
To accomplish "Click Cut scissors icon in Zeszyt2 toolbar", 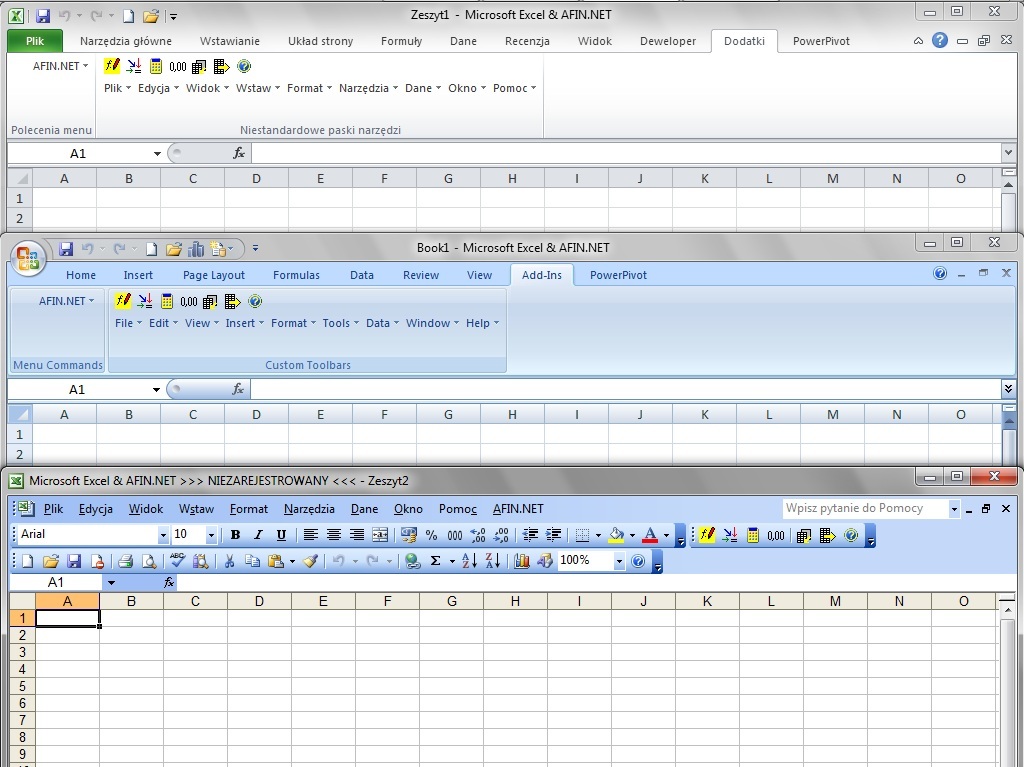I will coord(229,561).
